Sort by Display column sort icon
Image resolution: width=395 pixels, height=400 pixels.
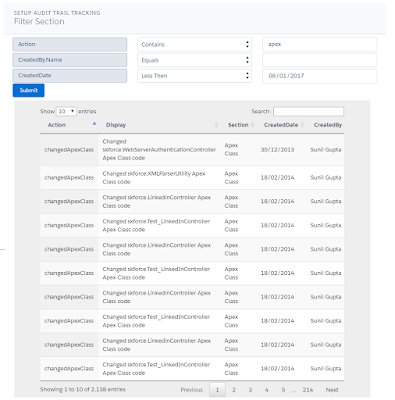pyautogui.click(x=216, y=125)
